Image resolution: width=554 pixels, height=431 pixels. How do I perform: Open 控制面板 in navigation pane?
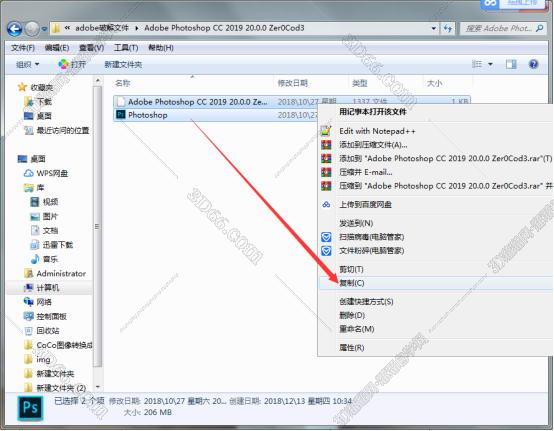pos(45,317)
